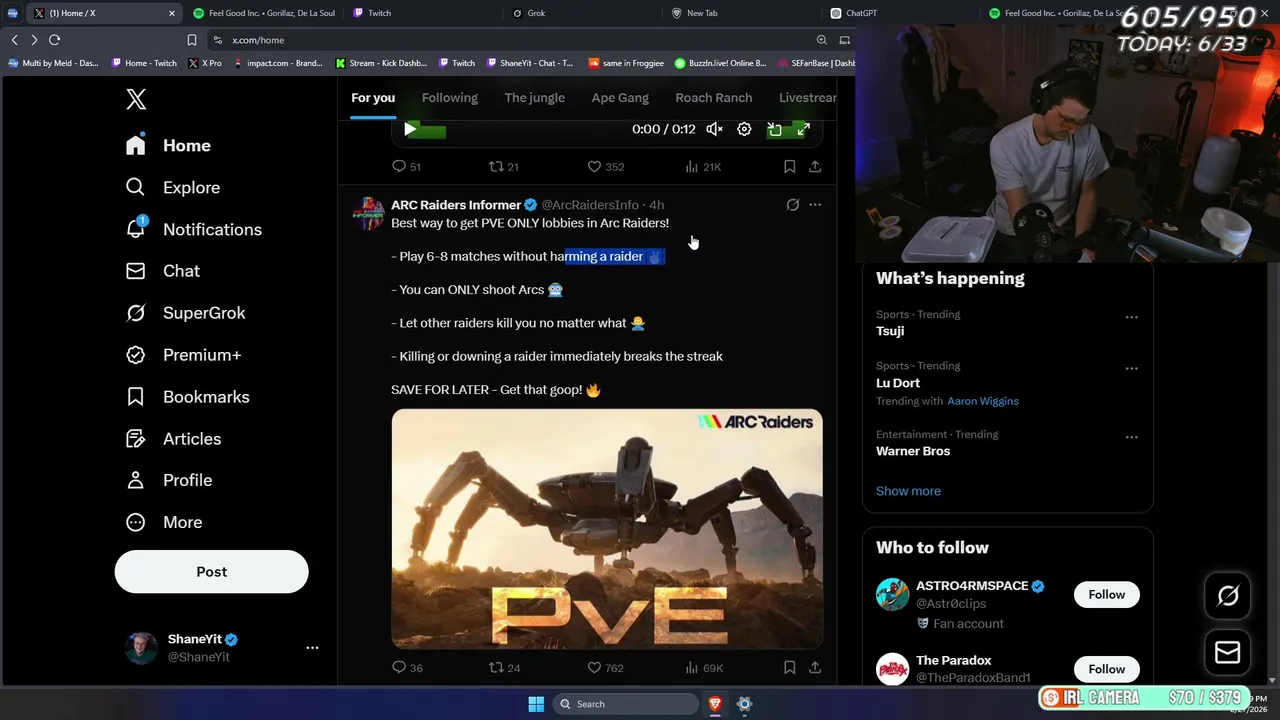
Task: Open options for Lu Dort trend
Action: coord(1131,368)
